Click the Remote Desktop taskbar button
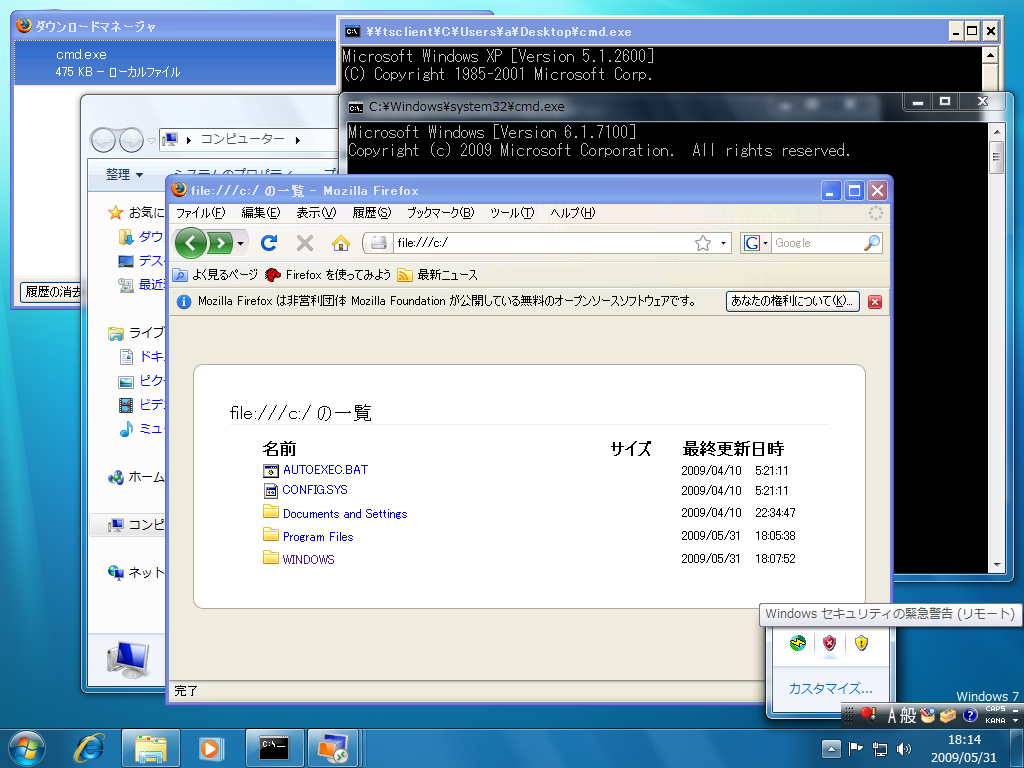This screenshot has height=768, width=1024. point(333,748)
